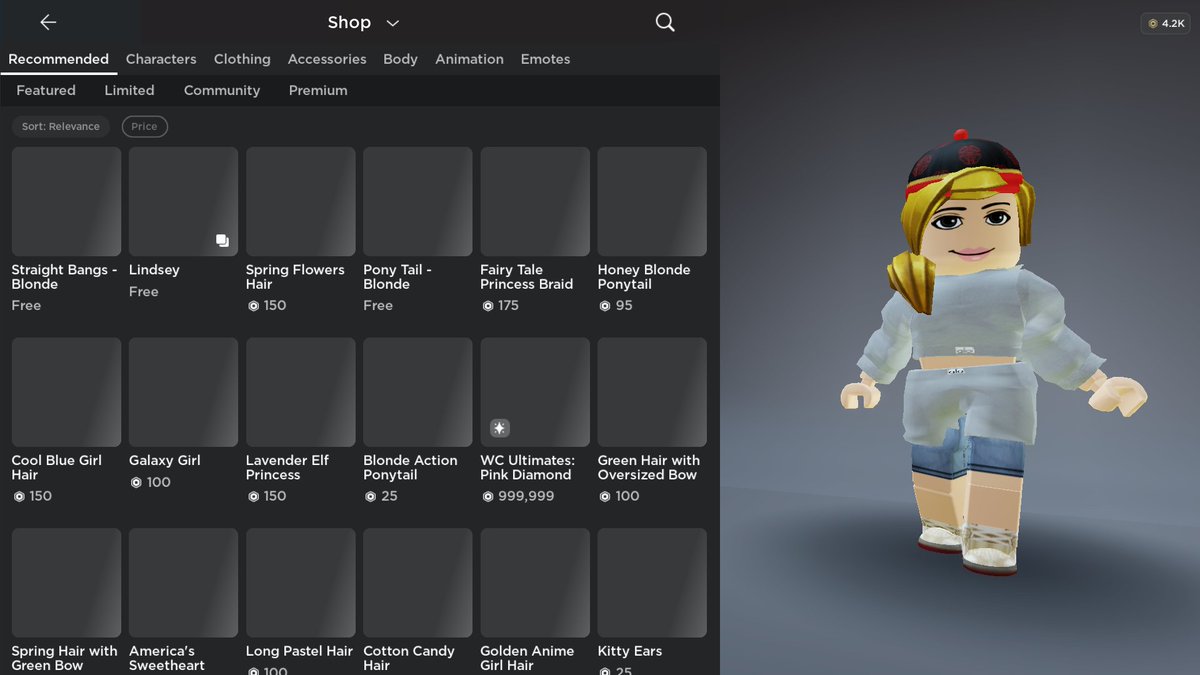Expand the Shop dropdown chevron
The width and height of the screenshot is (1200, 675).
[393, 23]
